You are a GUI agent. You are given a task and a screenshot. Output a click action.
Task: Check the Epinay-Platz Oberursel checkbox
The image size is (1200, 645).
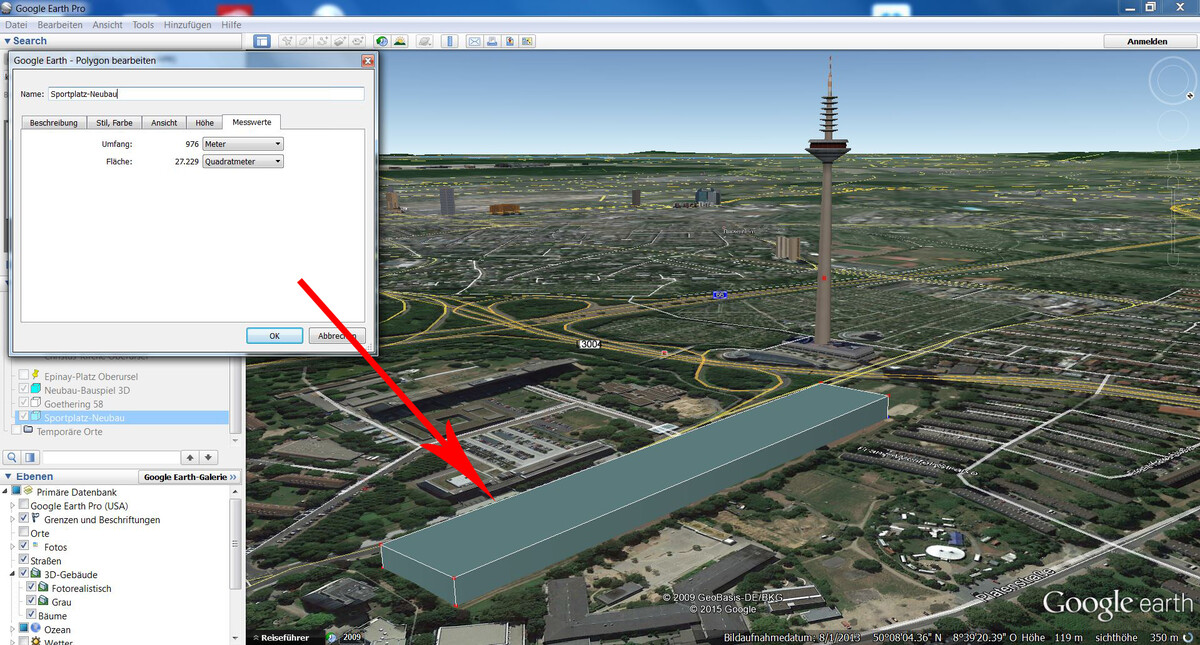pos(24,375)
